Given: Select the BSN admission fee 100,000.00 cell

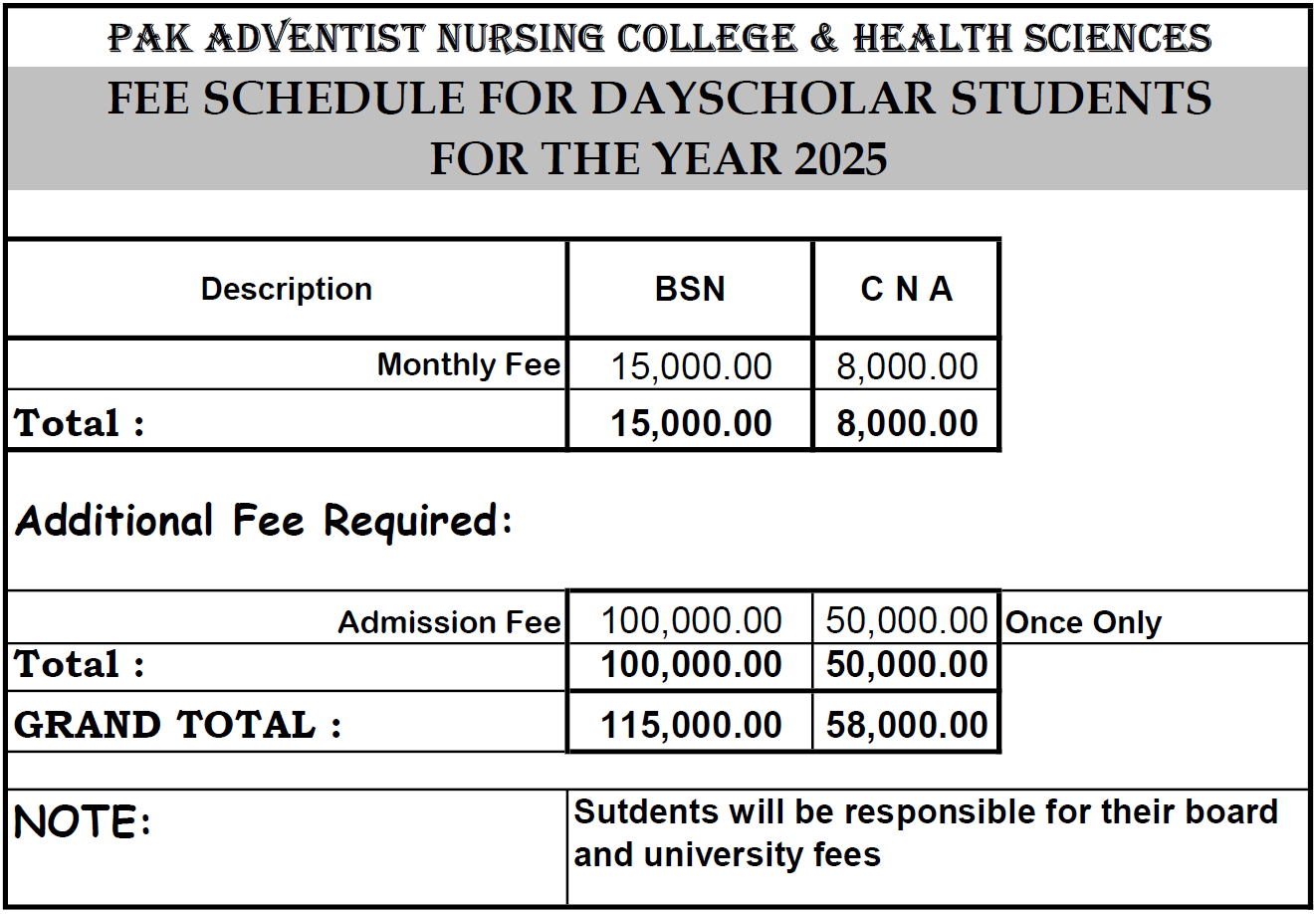Looking at the screenshot, I should (690, 620).
